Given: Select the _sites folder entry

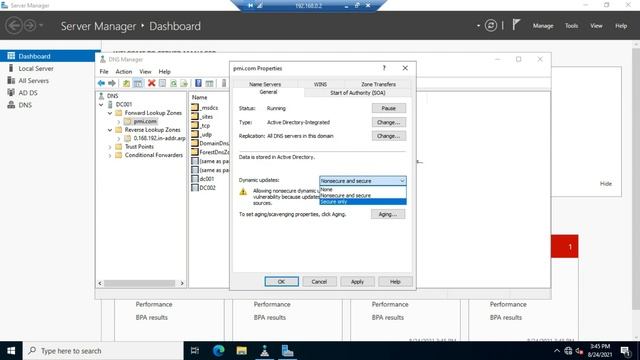Looking at the screenshot, I should (202, 117).
